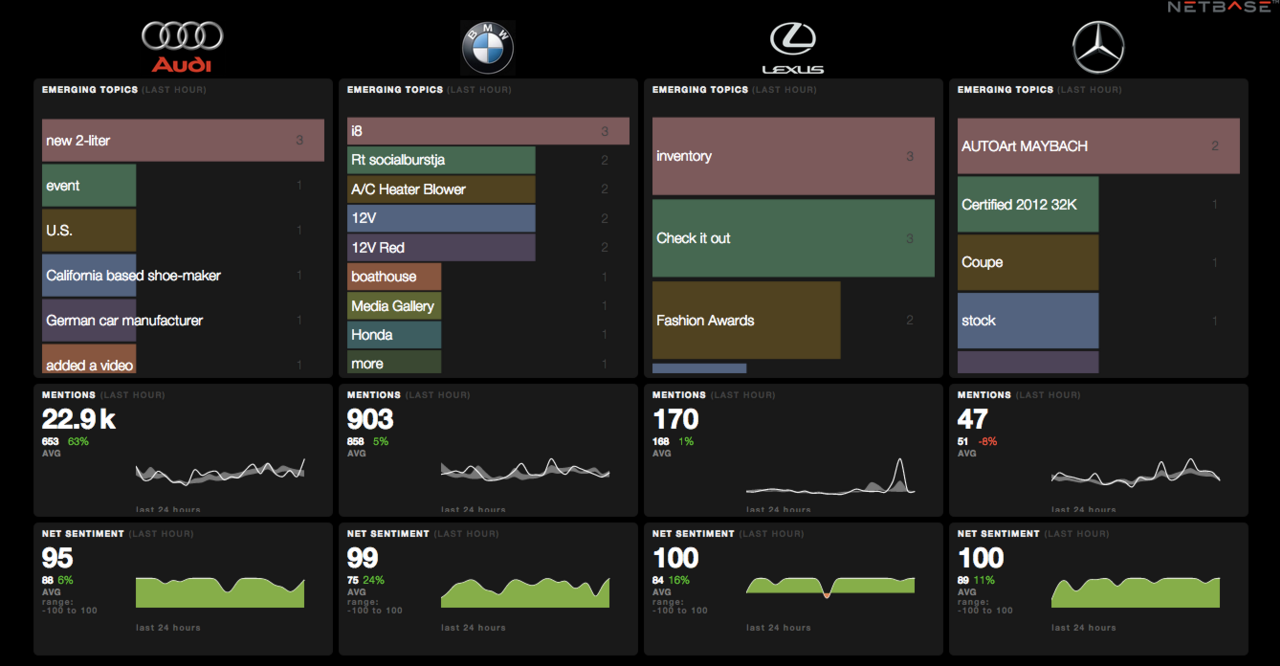Screen dimensions: 1280x666
Task: Click Audi's net sentiment value 95
Action: pyautogui.click(x=57, y=558)
